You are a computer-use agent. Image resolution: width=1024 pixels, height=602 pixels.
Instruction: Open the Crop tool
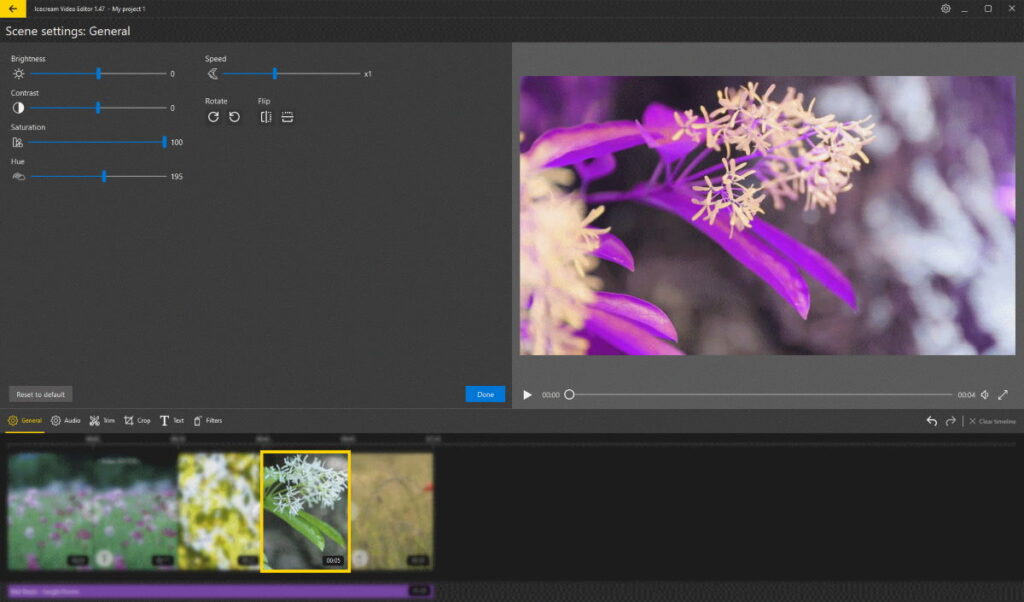(137, 420)
